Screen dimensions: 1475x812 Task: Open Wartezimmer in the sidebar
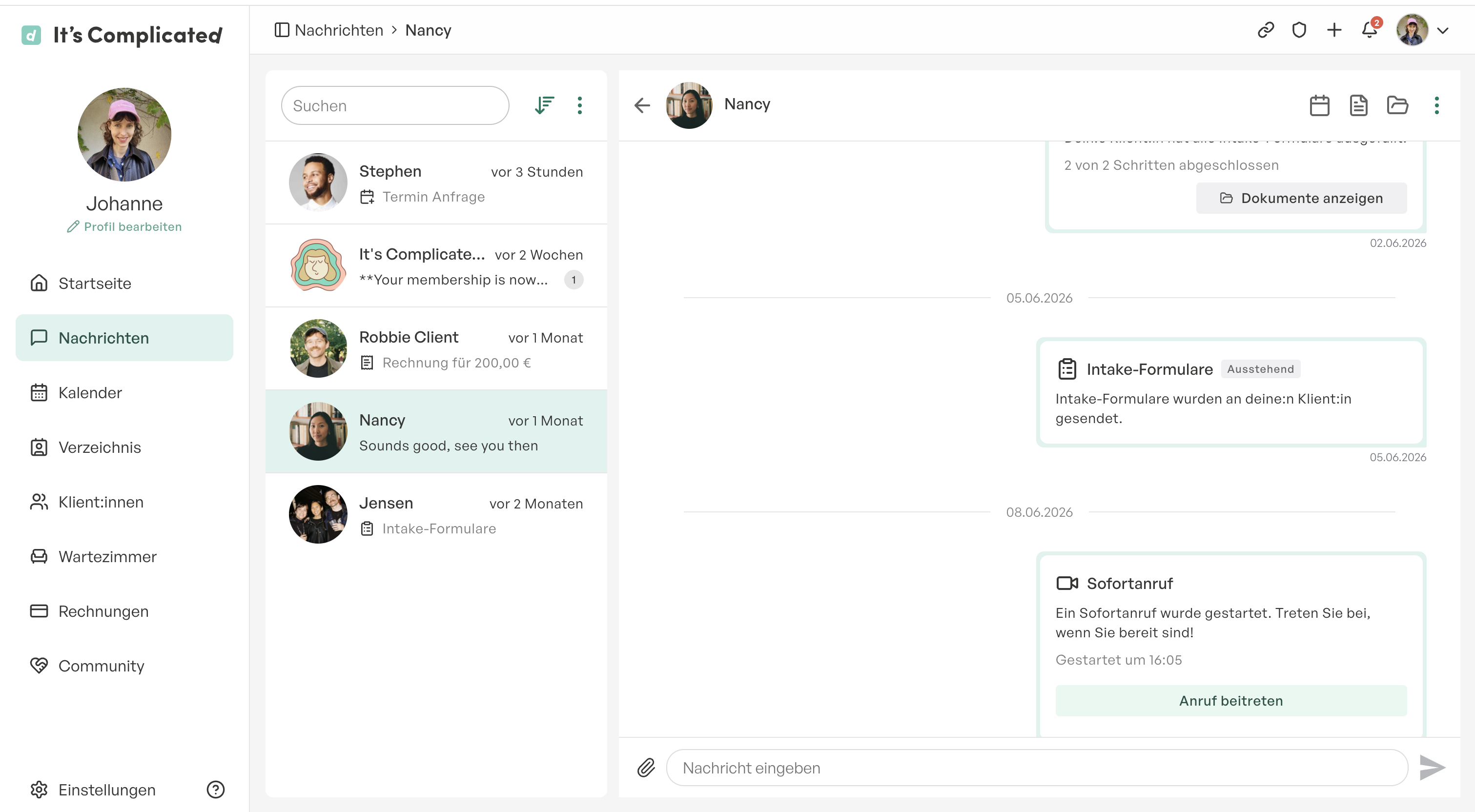[x=124, y=557]
